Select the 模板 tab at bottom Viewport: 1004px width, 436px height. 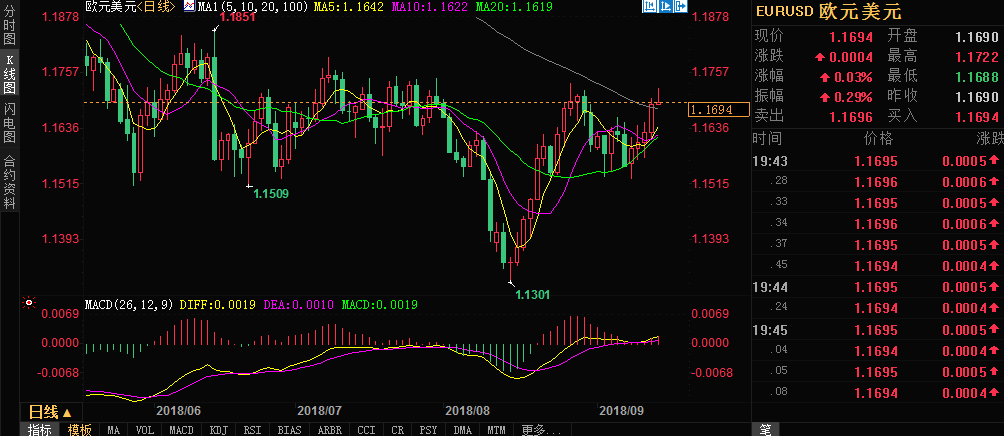(79, 430)
